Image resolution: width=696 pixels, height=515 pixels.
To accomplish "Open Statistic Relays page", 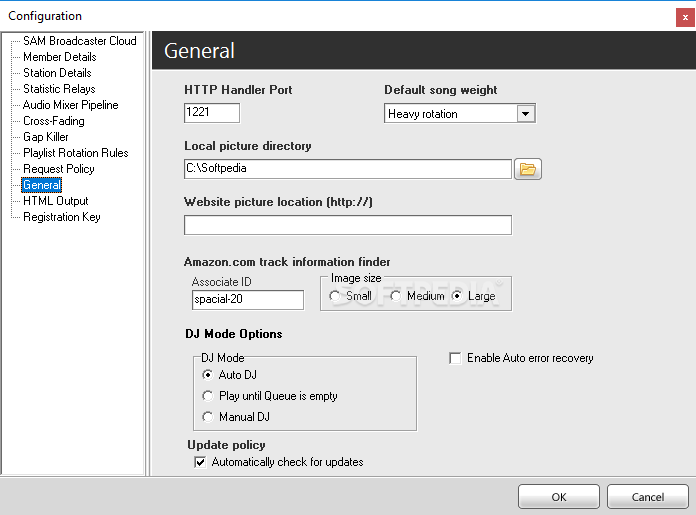I will [59, 89].
